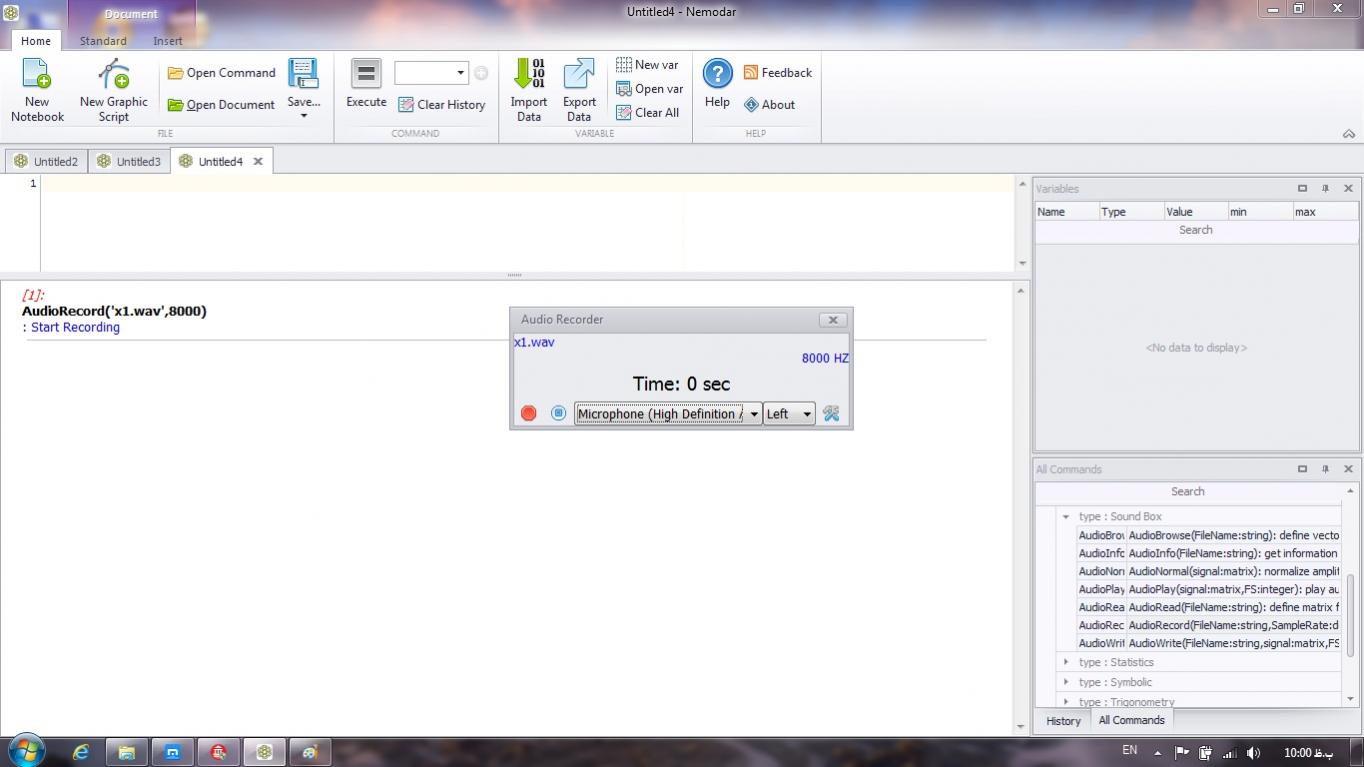Open the Export Data tool

[579, 75]
